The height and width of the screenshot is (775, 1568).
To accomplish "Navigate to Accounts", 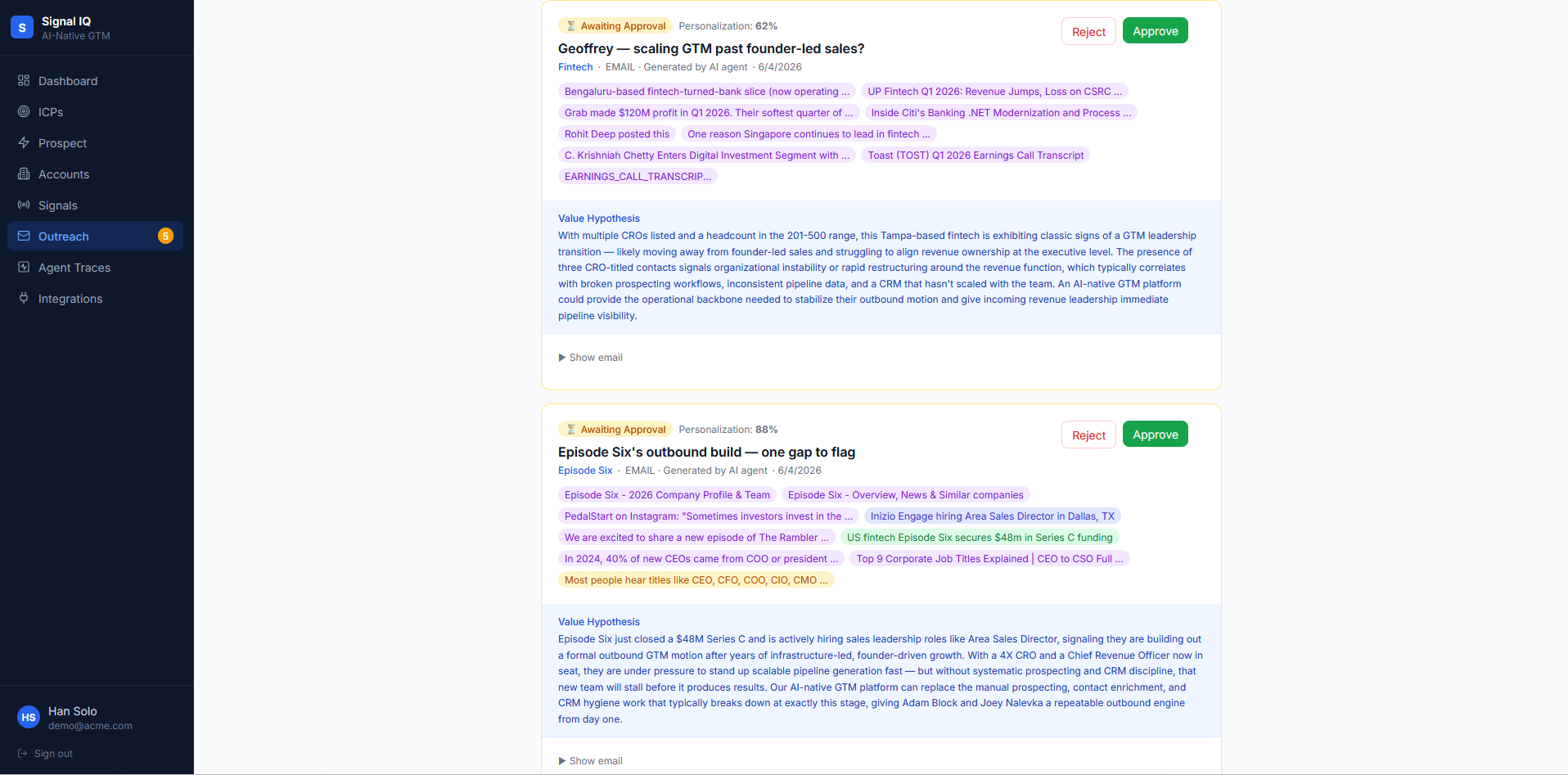I will [95, 173].
